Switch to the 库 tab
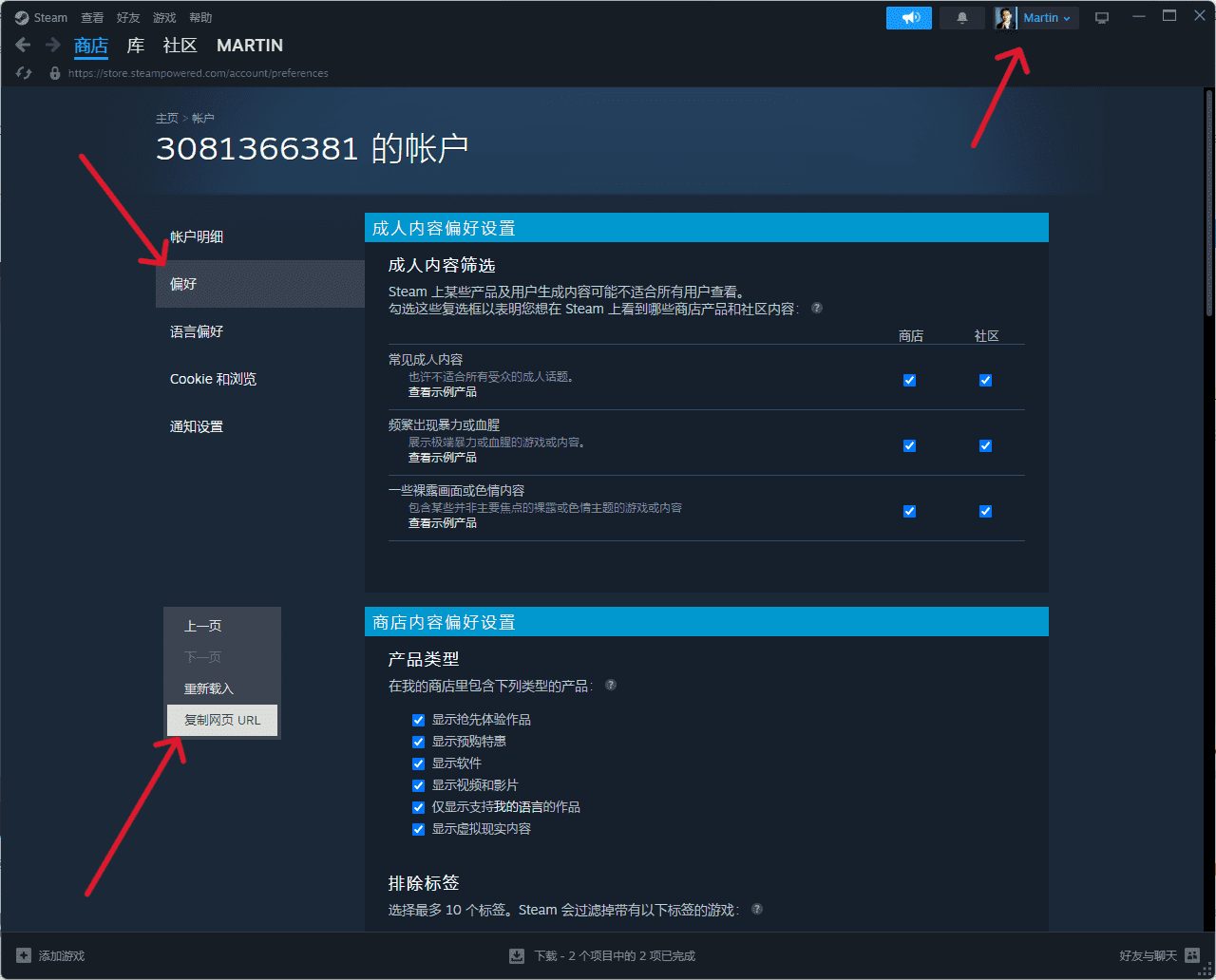This screenshot has height=980, width=1216. coord(136,46)
